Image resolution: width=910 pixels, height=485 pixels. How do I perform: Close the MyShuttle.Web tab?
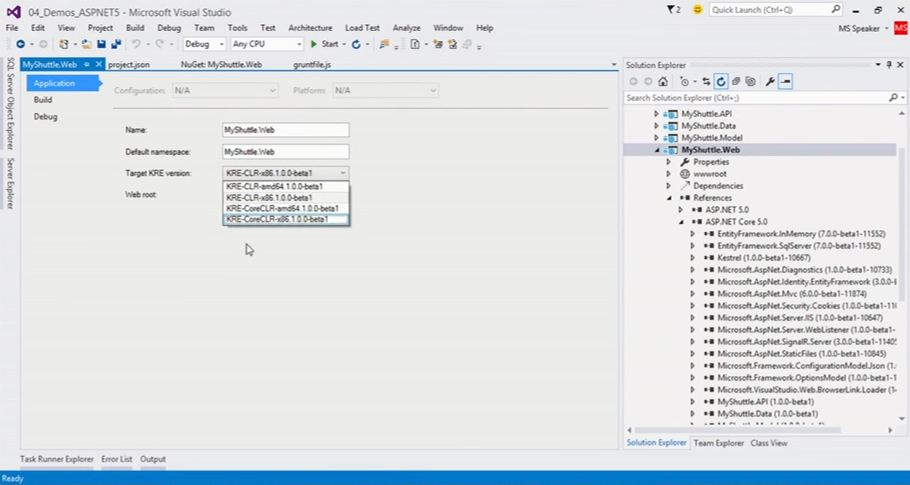click(99, 64)
